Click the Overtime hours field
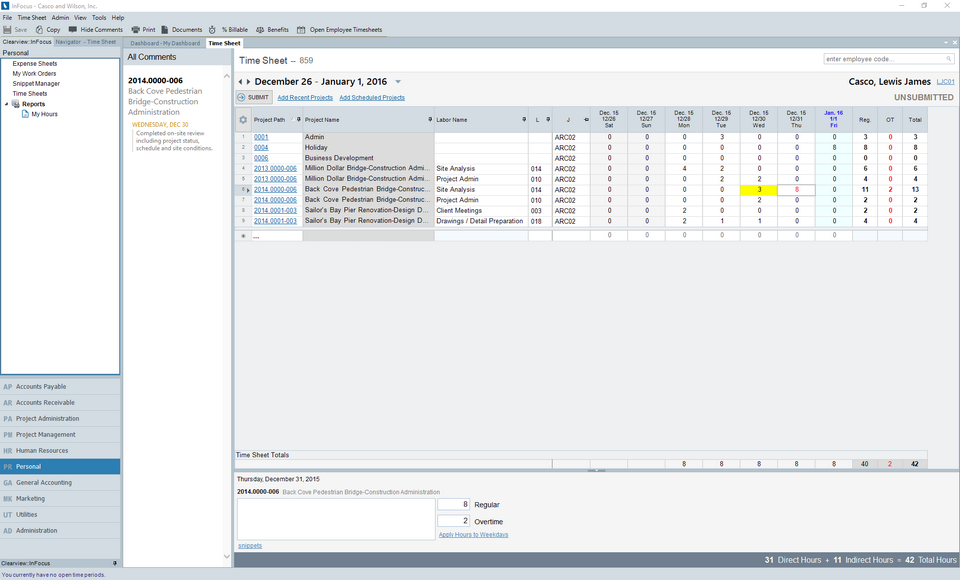 pos(454,521)
